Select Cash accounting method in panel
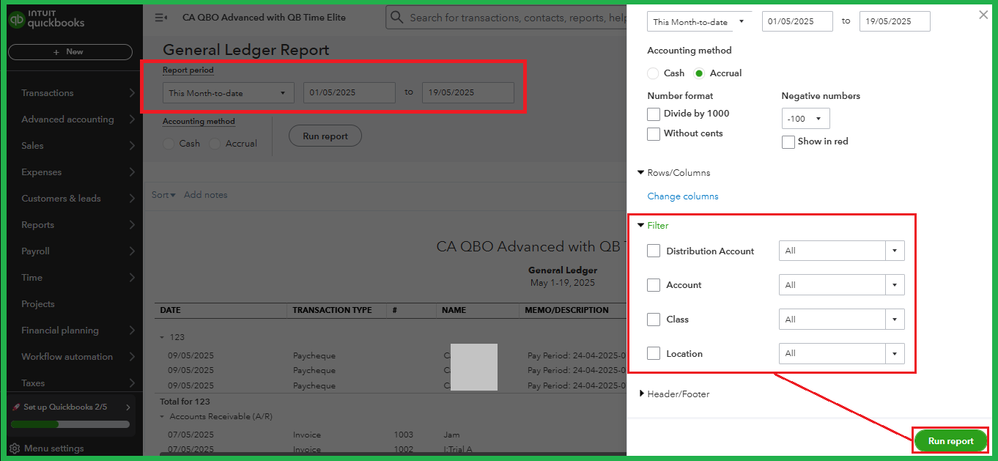 click(653, 73)
